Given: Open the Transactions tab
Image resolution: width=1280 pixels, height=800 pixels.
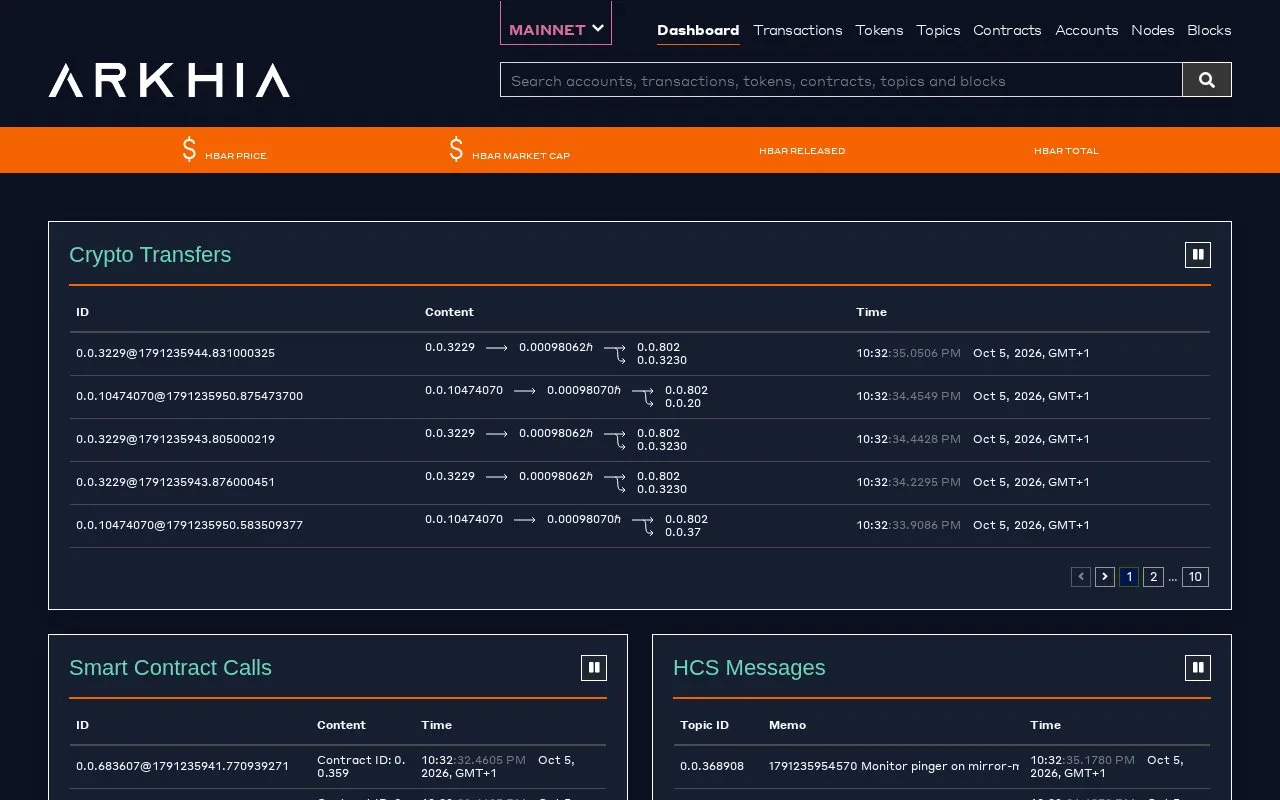Looking at the screenshot, I should pyautogui.click(x=798, y=30).
